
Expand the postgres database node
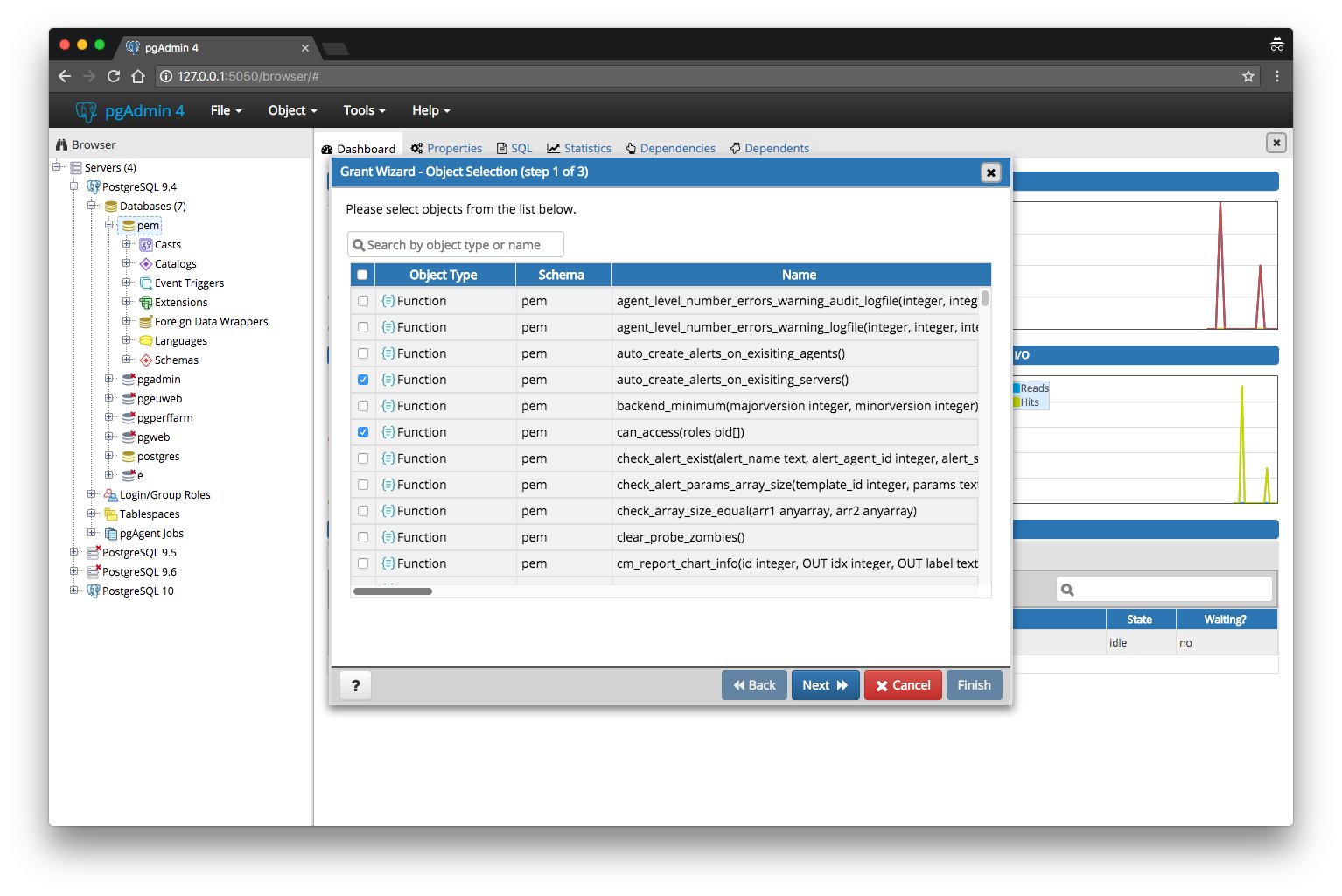109,456
